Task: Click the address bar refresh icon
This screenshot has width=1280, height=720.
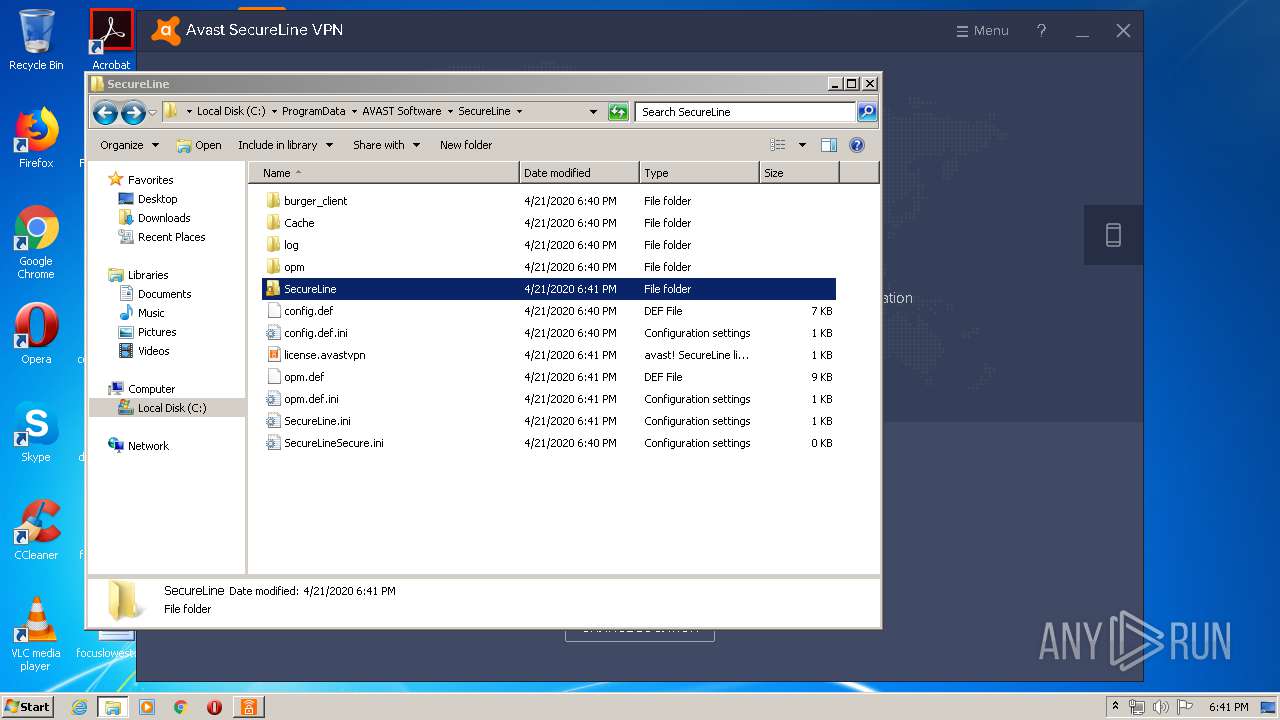Action: point(618,112)
